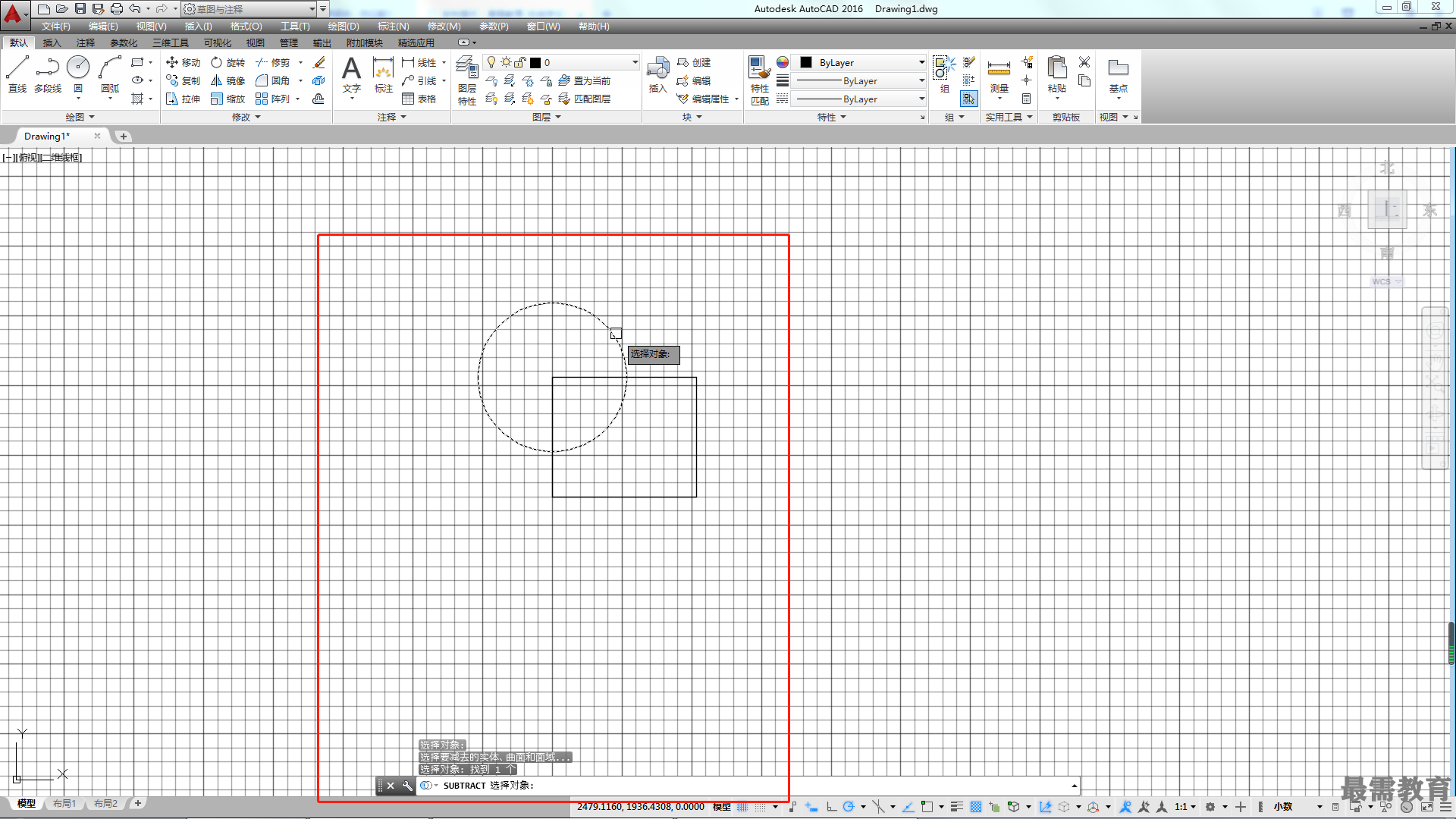Click 引线 (Leader) button

click(419, 80)
